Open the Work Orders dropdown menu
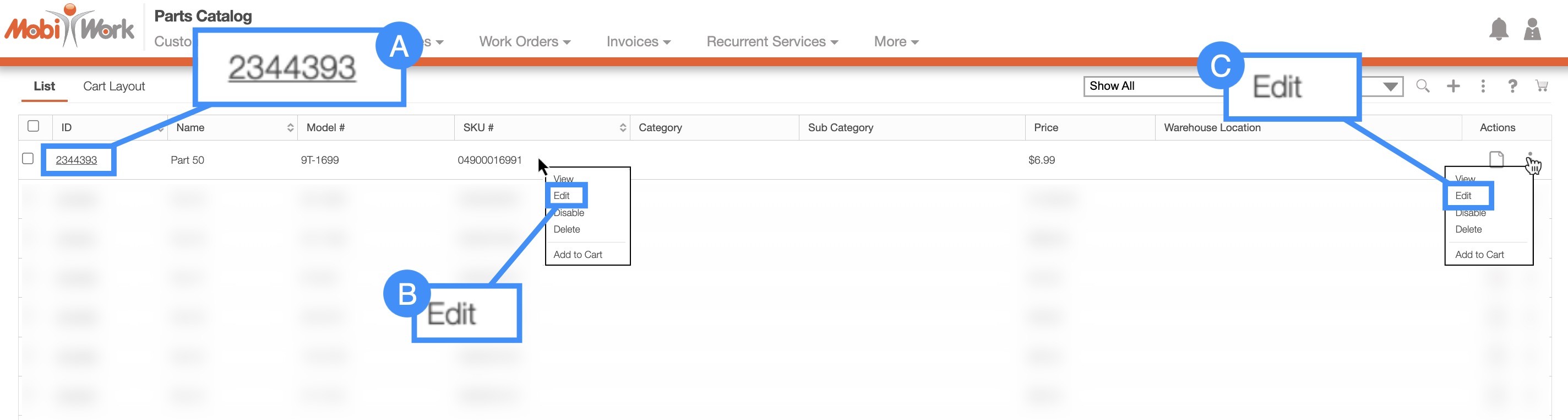1568x420 pixels. point(524,41)
